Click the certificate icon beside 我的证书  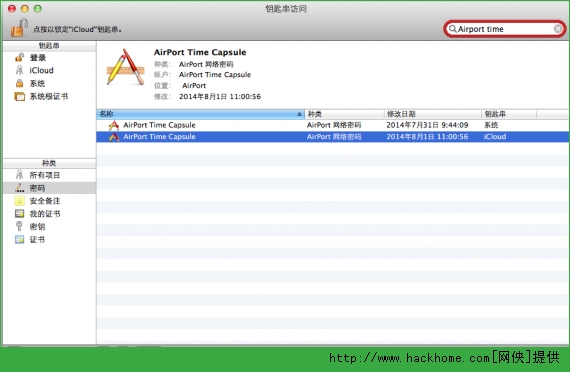point(19,214)
